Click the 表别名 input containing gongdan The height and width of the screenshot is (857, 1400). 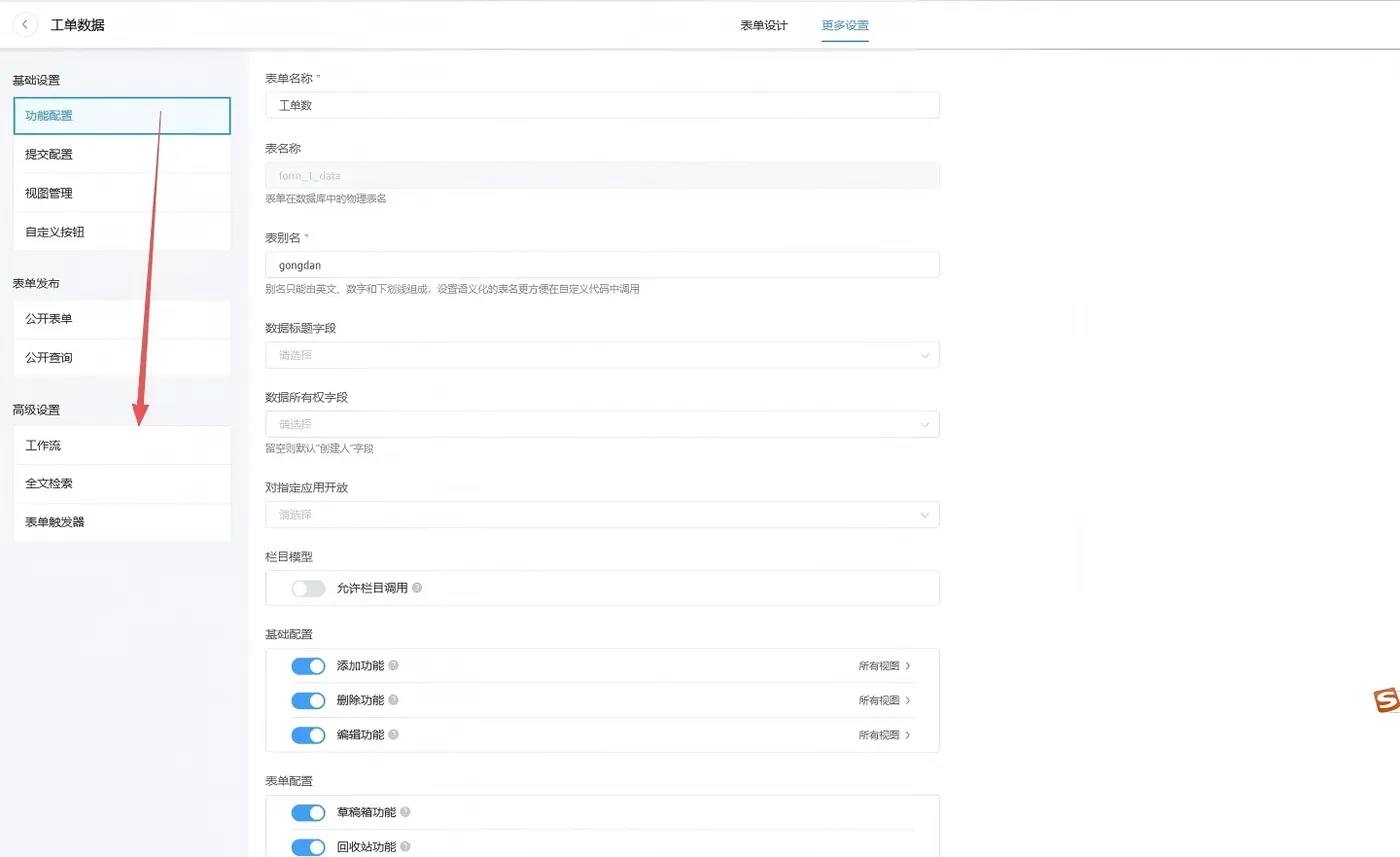click(x=602, y=264)
